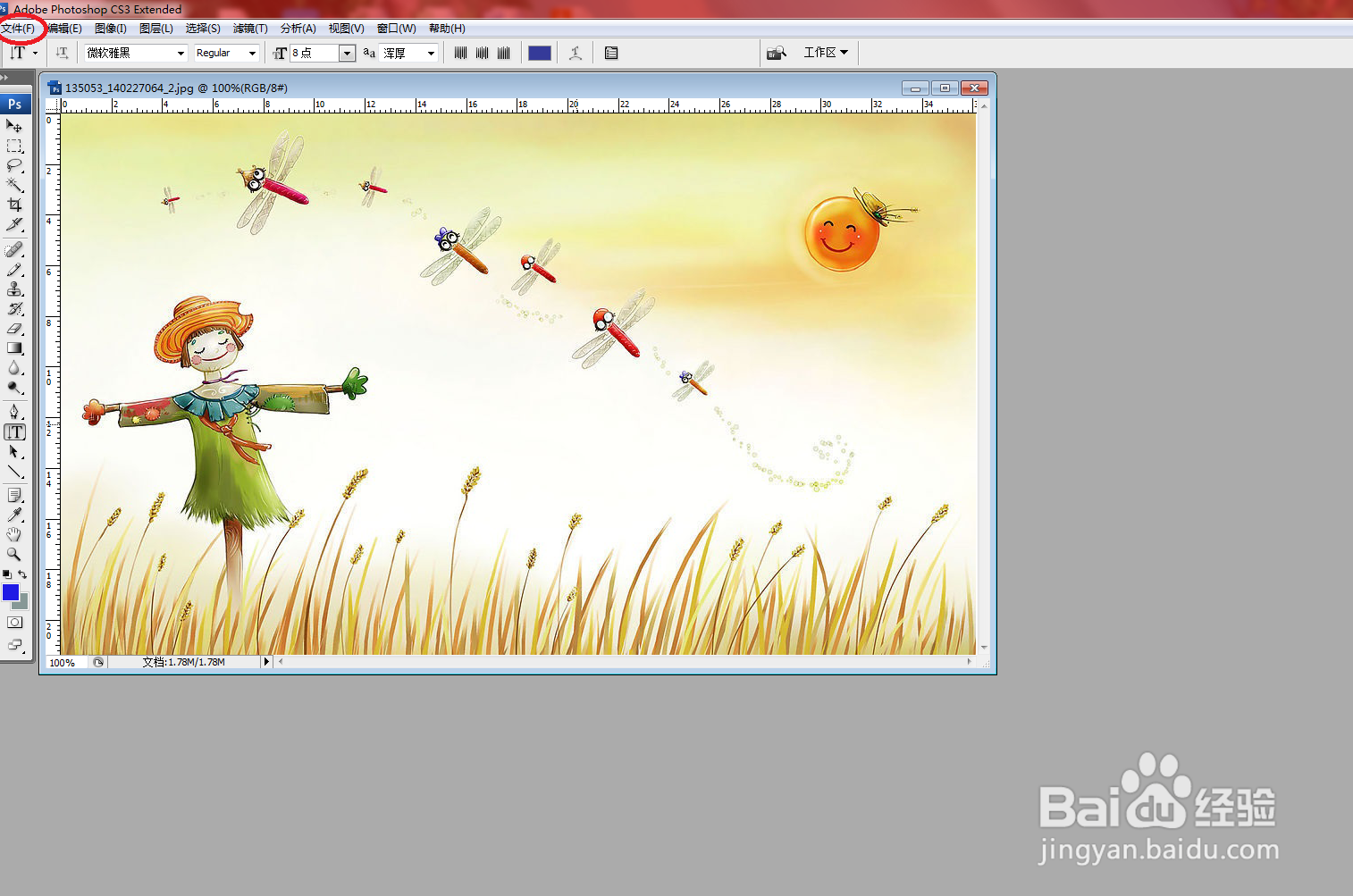Open the 工作区 workspace dropdown
The height and width of the screenshot is (896, 1353).
(826, 53)
